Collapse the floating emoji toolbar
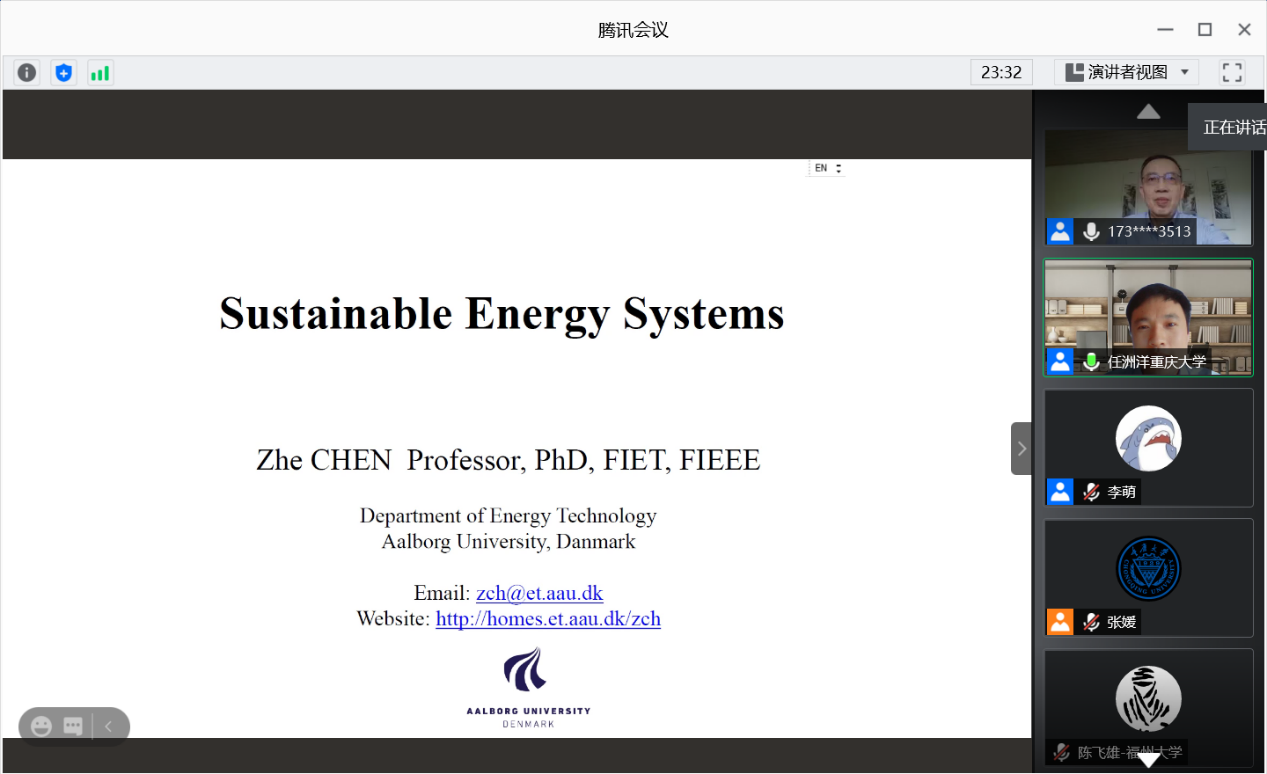Image resolution: width=1267 pixels, height=774 pixels. tap(109, 726)
